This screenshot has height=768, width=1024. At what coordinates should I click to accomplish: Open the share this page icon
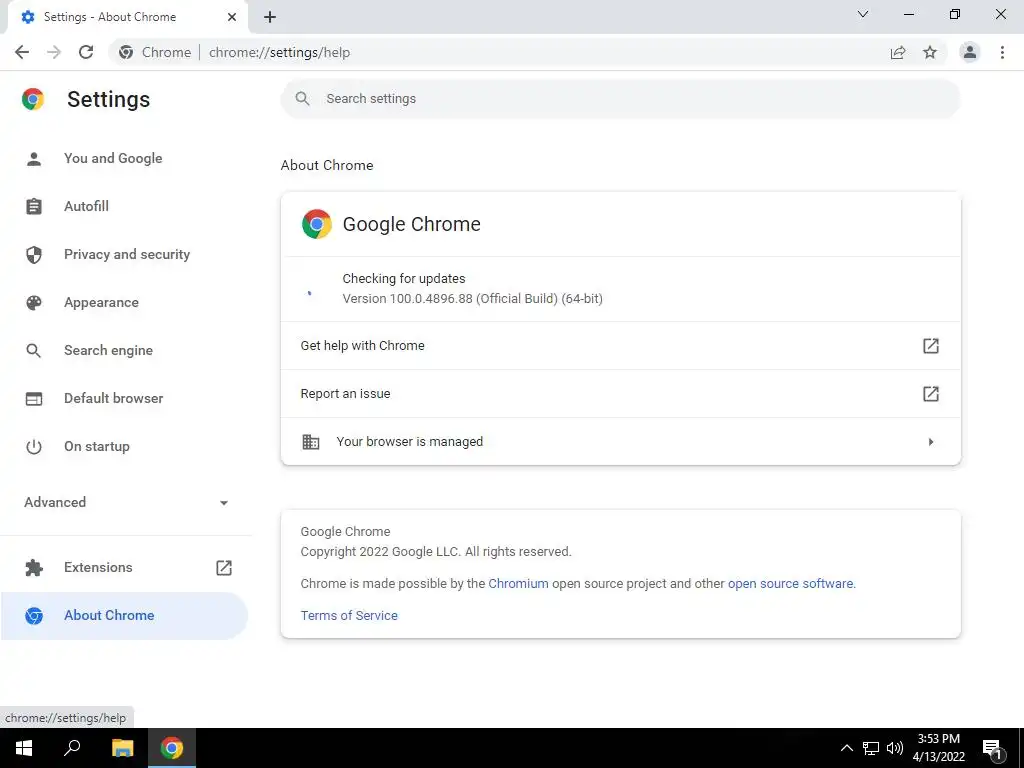tap(898, 52)
